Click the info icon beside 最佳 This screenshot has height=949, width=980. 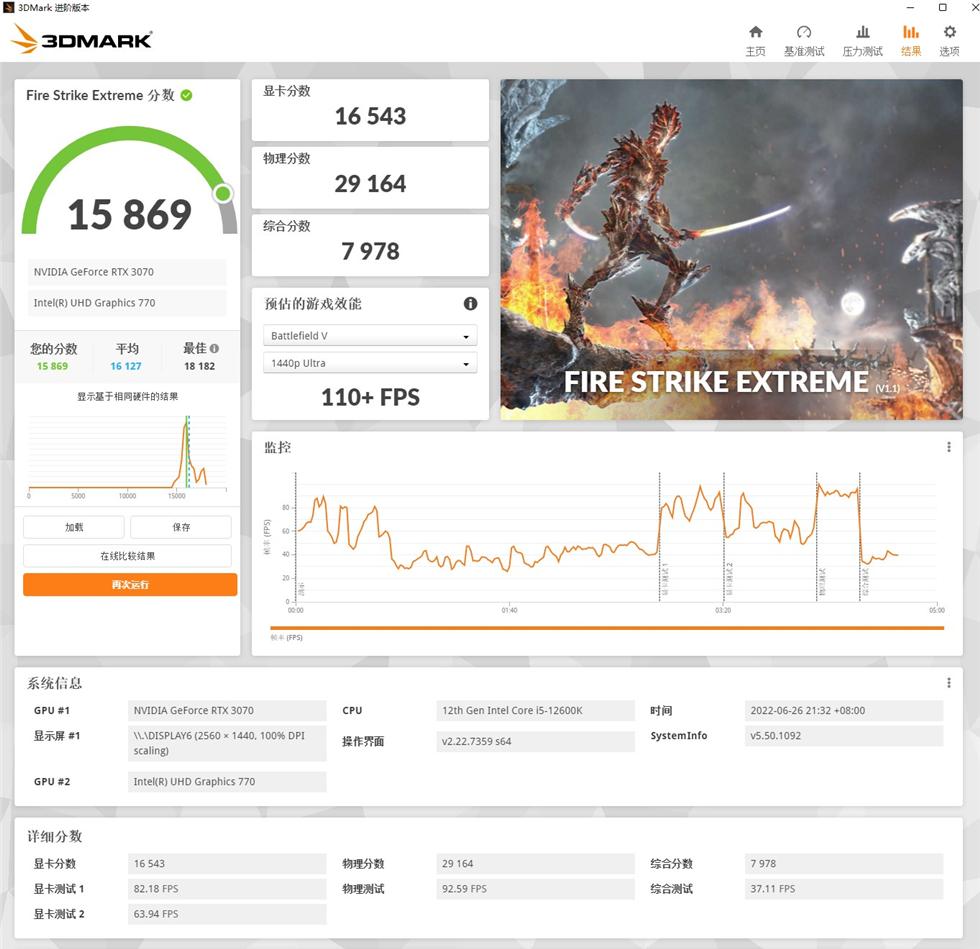click(x=214, y=348)
